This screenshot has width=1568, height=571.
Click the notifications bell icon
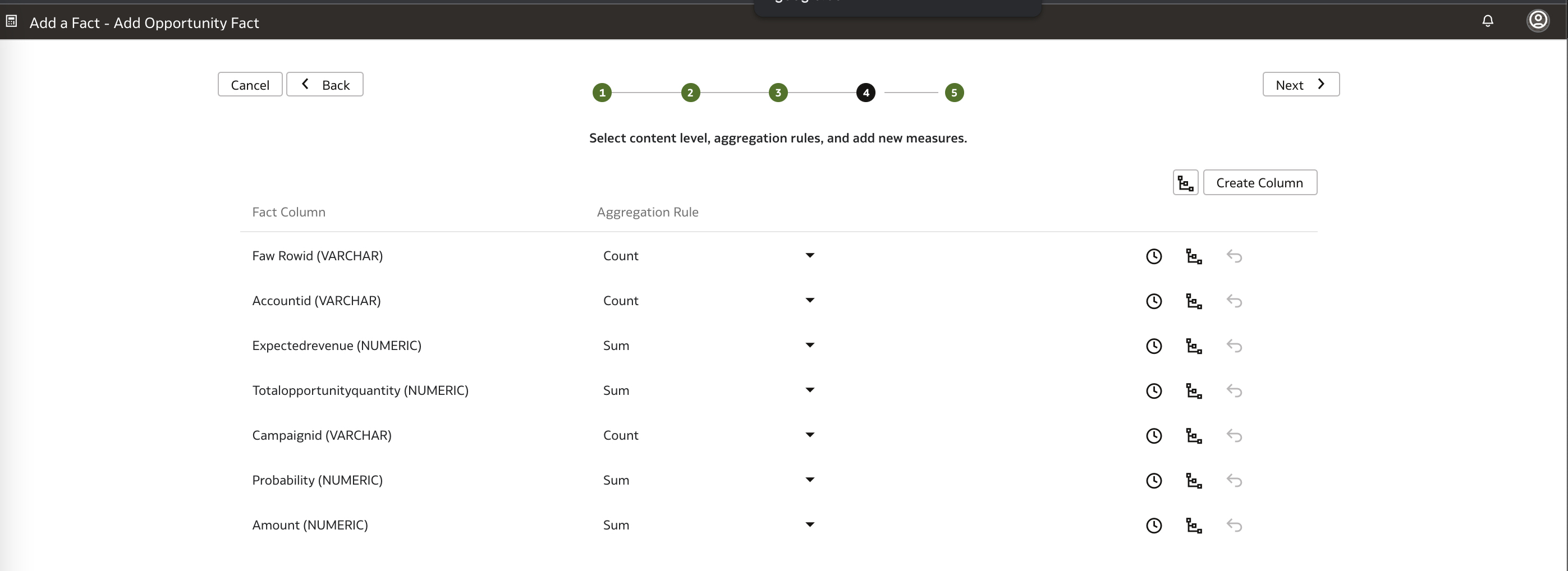coord(1487,21)
